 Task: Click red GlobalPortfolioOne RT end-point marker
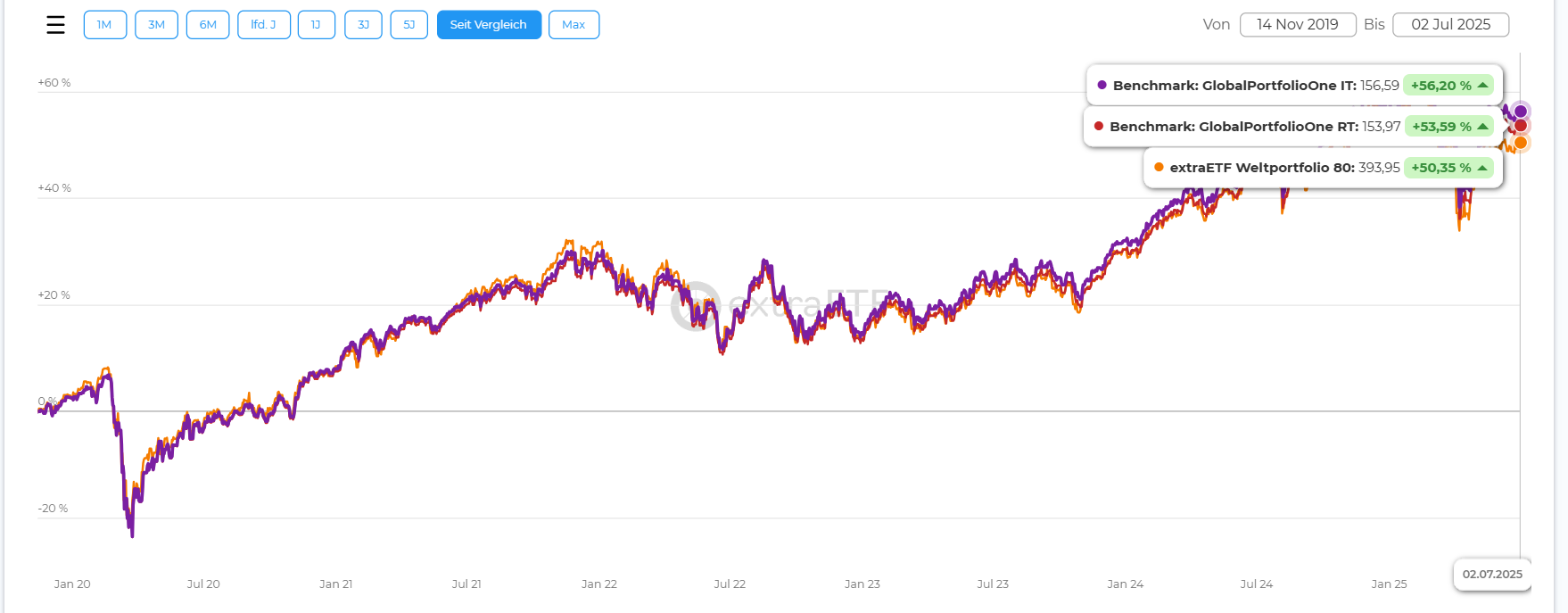[x=1521, y=126]
